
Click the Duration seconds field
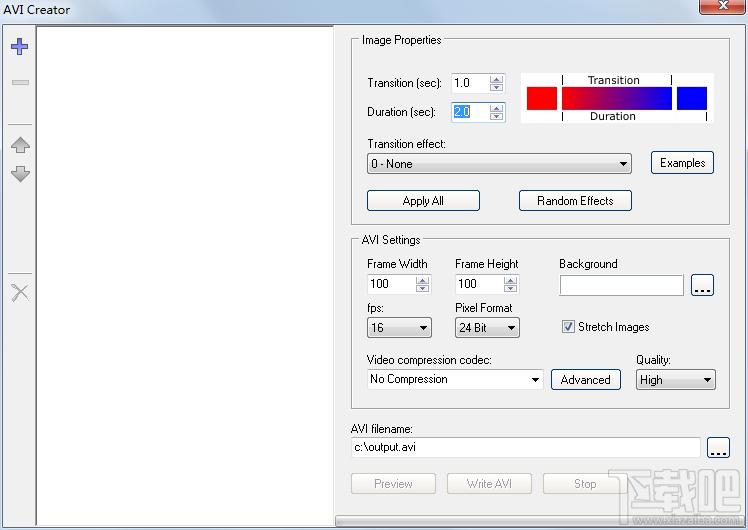point(470,112)
